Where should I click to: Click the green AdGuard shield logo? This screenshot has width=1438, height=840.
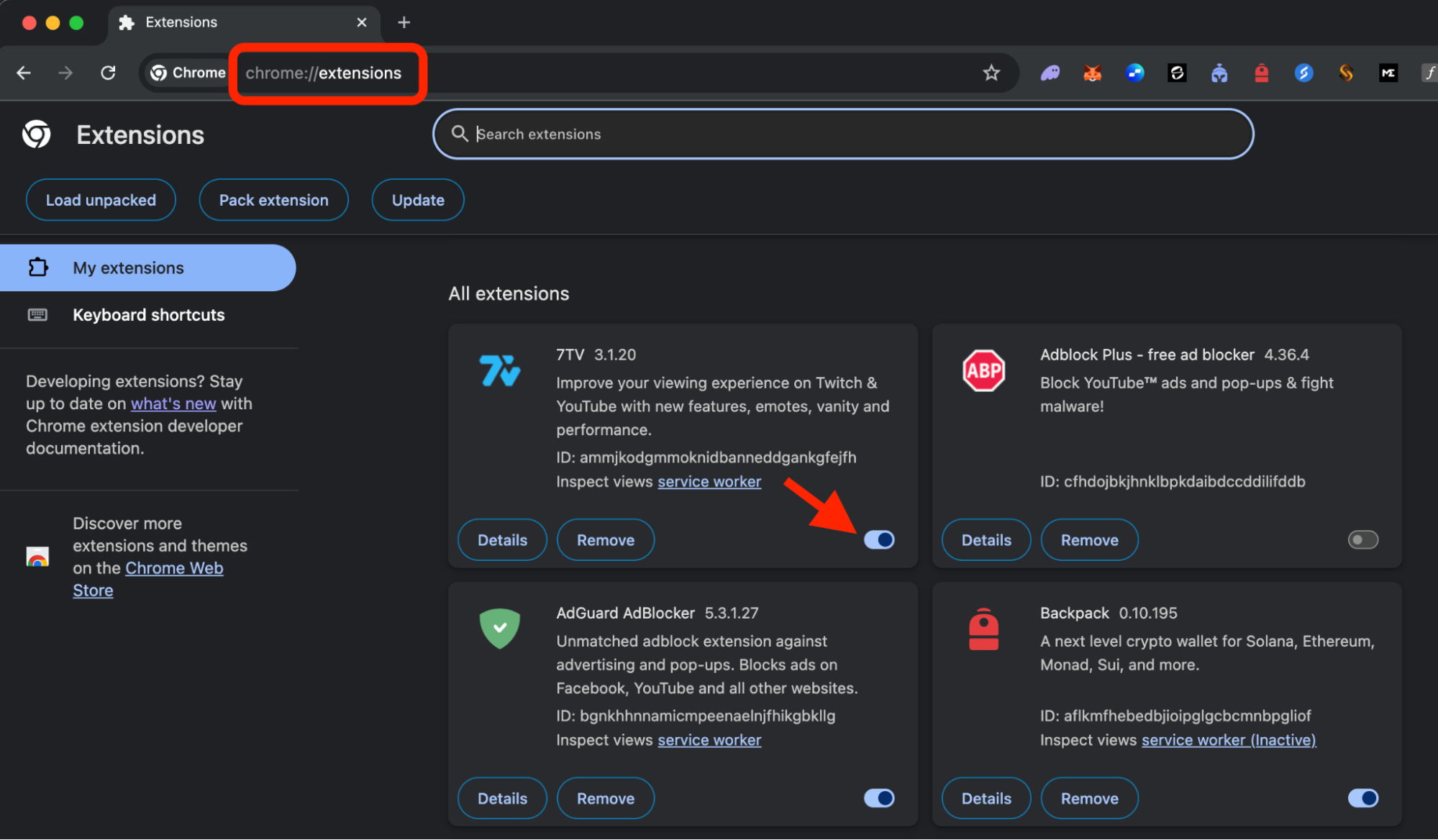pos(500,629)
